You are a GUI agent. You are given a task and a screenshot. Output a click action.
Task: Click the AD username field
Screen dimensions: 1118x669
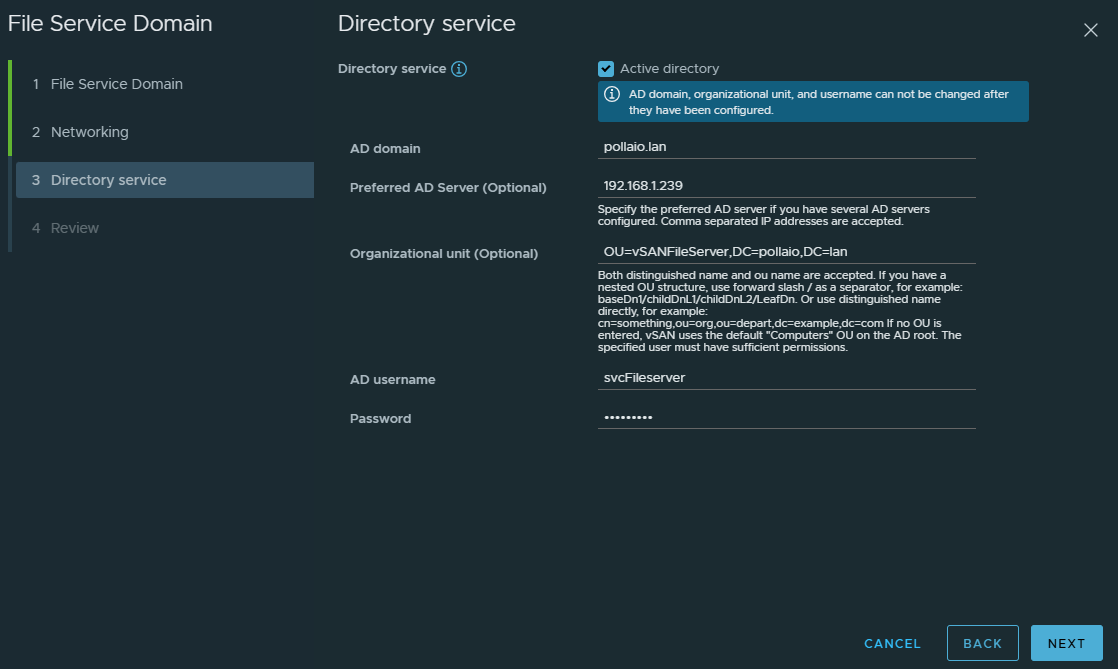pos(786,378)
